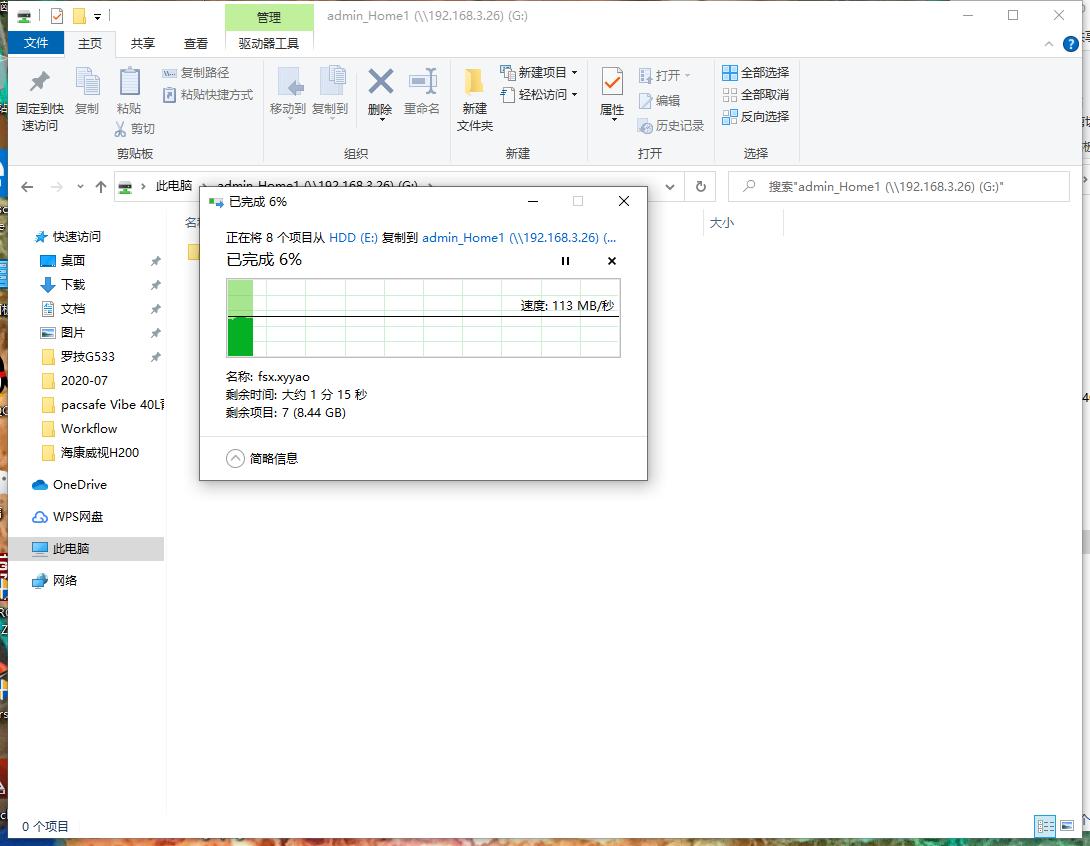This screenshot has width=1090, height=846.
Task: Switch to the 共享 ribbon tab
Action: point(143,43)
